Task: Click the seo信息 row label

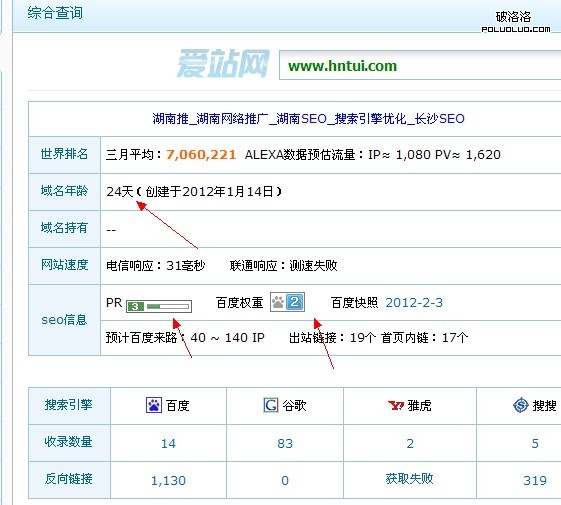Action: (x=64, y=320)
